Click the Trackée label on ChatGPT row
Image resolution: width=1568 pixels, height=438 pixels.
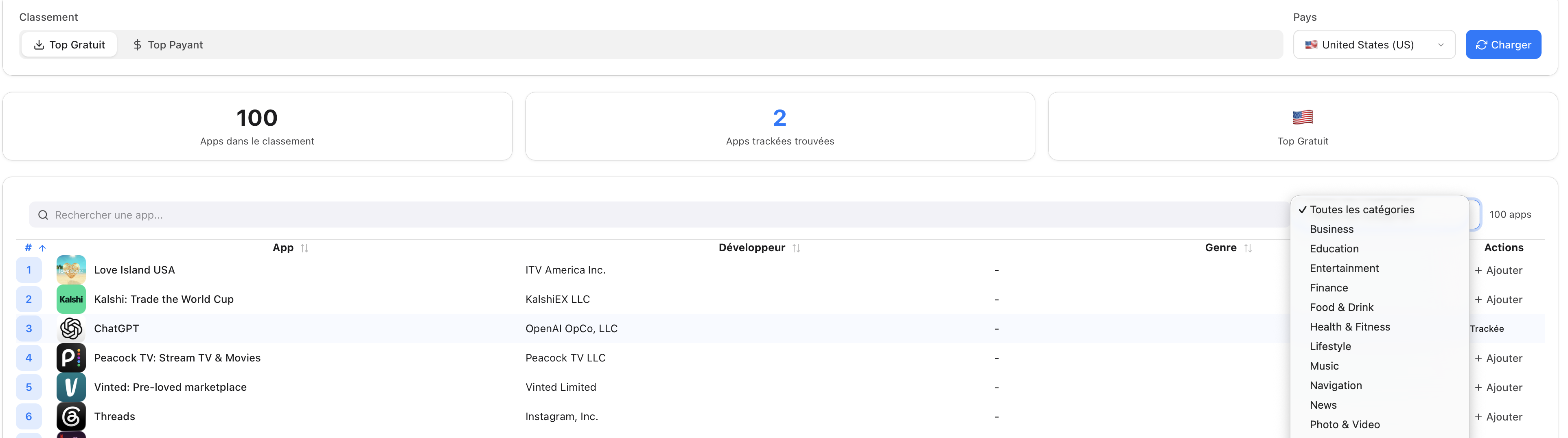click(x=1487, y=328)
